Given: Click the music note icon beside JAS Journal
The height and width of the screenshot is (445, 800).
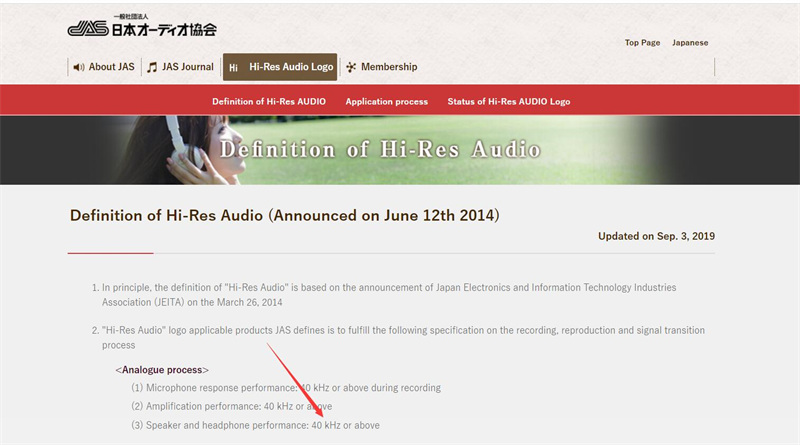Looking at the screenshot, I should click(152, 67).
